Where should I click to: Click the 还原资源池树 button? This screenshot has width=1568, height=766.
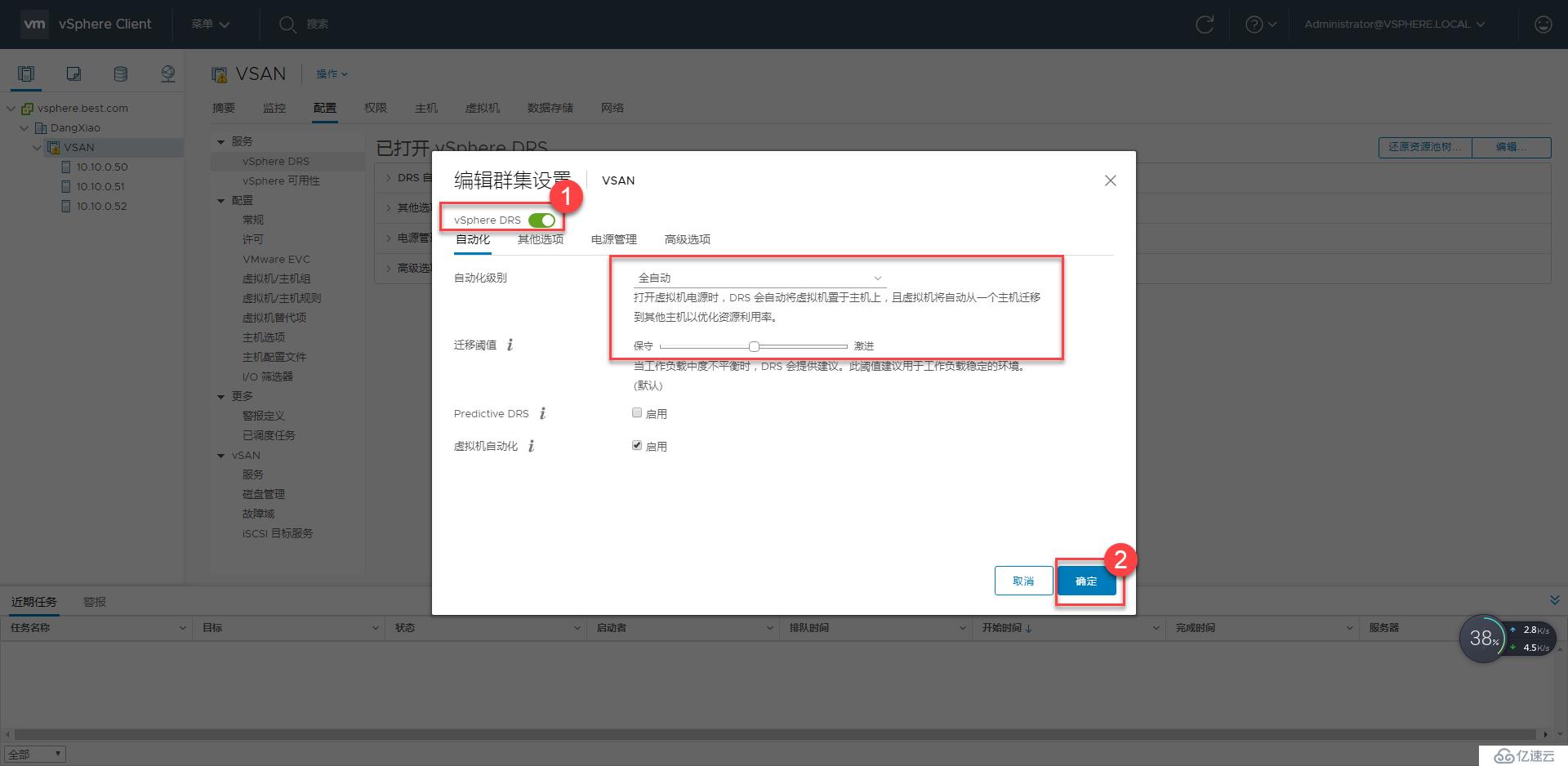pos(1425,147)
